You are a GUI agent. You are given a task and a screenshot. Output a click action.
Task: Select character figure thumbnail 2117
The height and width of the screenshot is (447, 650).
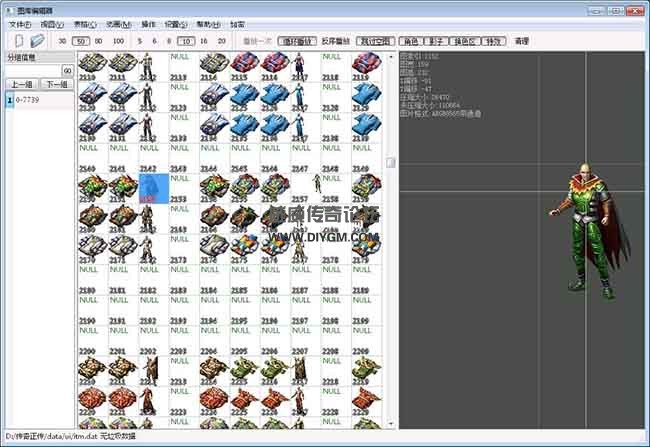(300, 67)
